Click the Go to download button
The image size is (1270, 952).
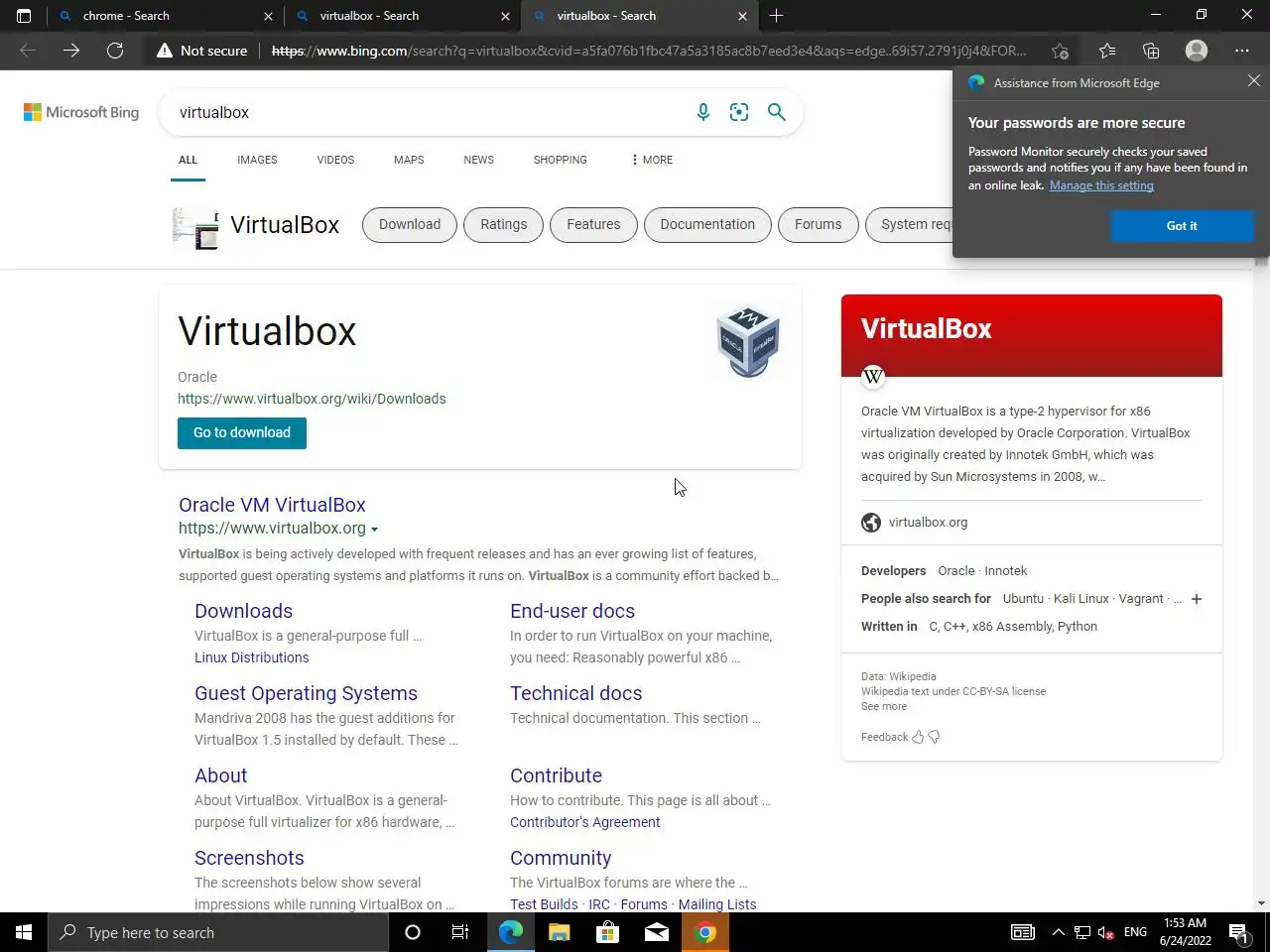tap(242, 432)
